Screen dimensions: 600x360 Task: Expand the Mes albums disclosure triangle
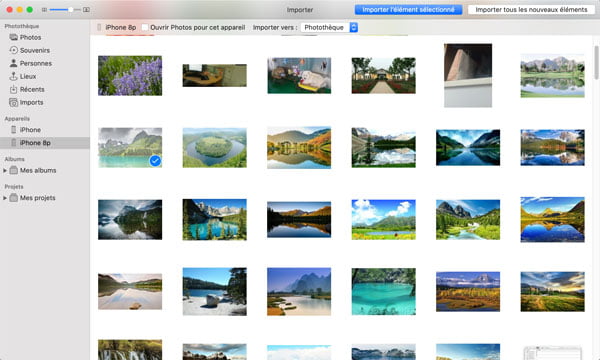(5, 170)
